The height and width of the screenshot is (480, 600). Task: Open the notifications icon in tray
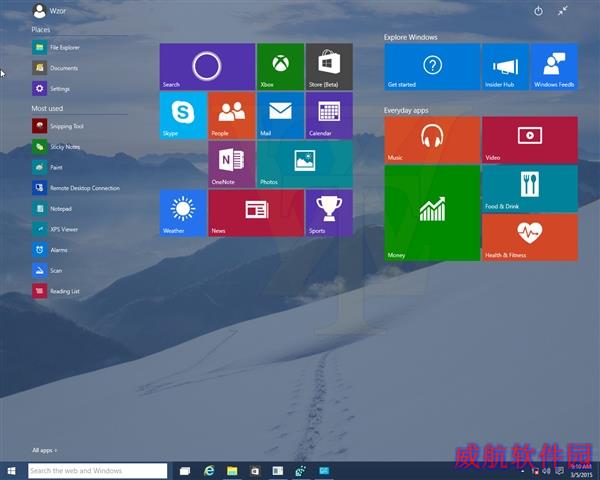pyautogui.click(x=559, y=471)
